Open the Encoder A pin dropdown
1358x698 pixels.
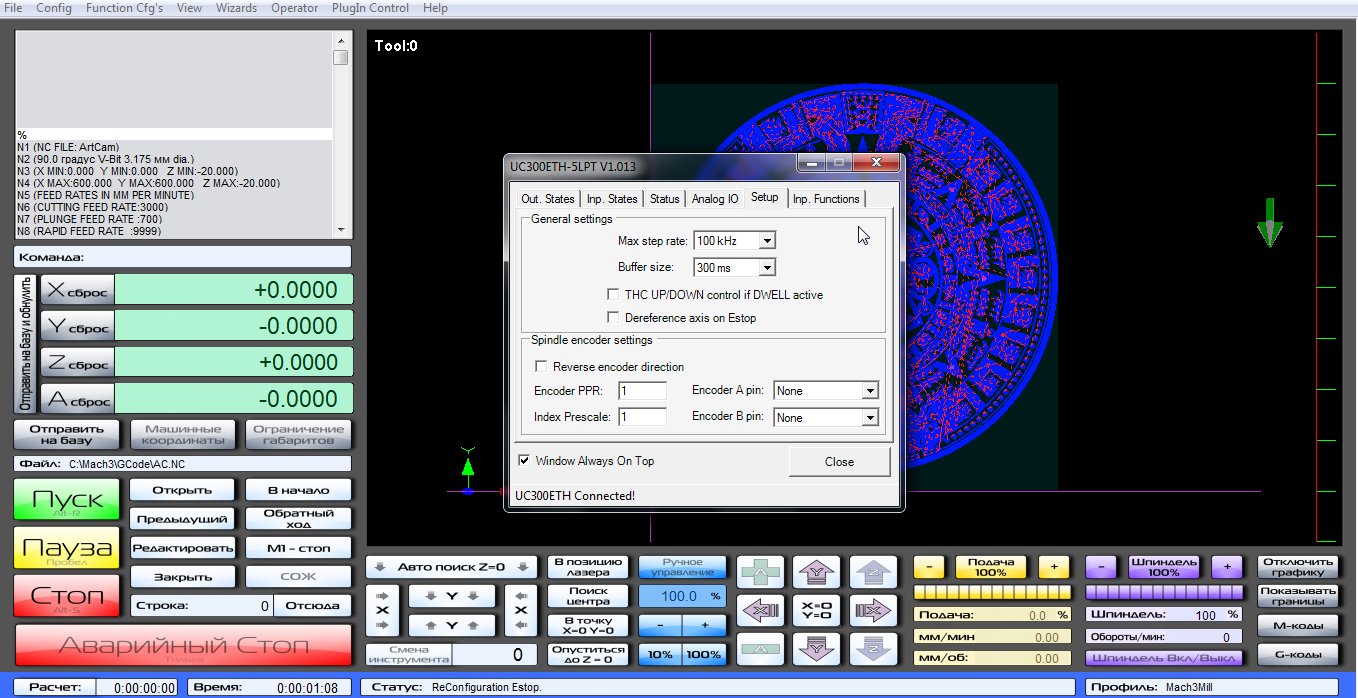[x=870, y=391]
